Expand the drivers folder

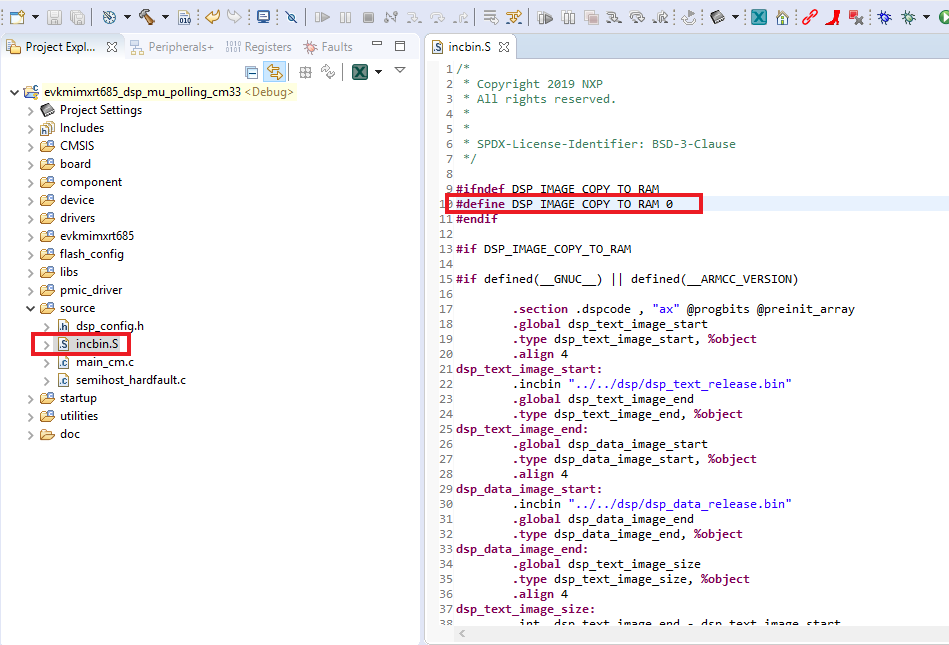(x=30, y=218)
